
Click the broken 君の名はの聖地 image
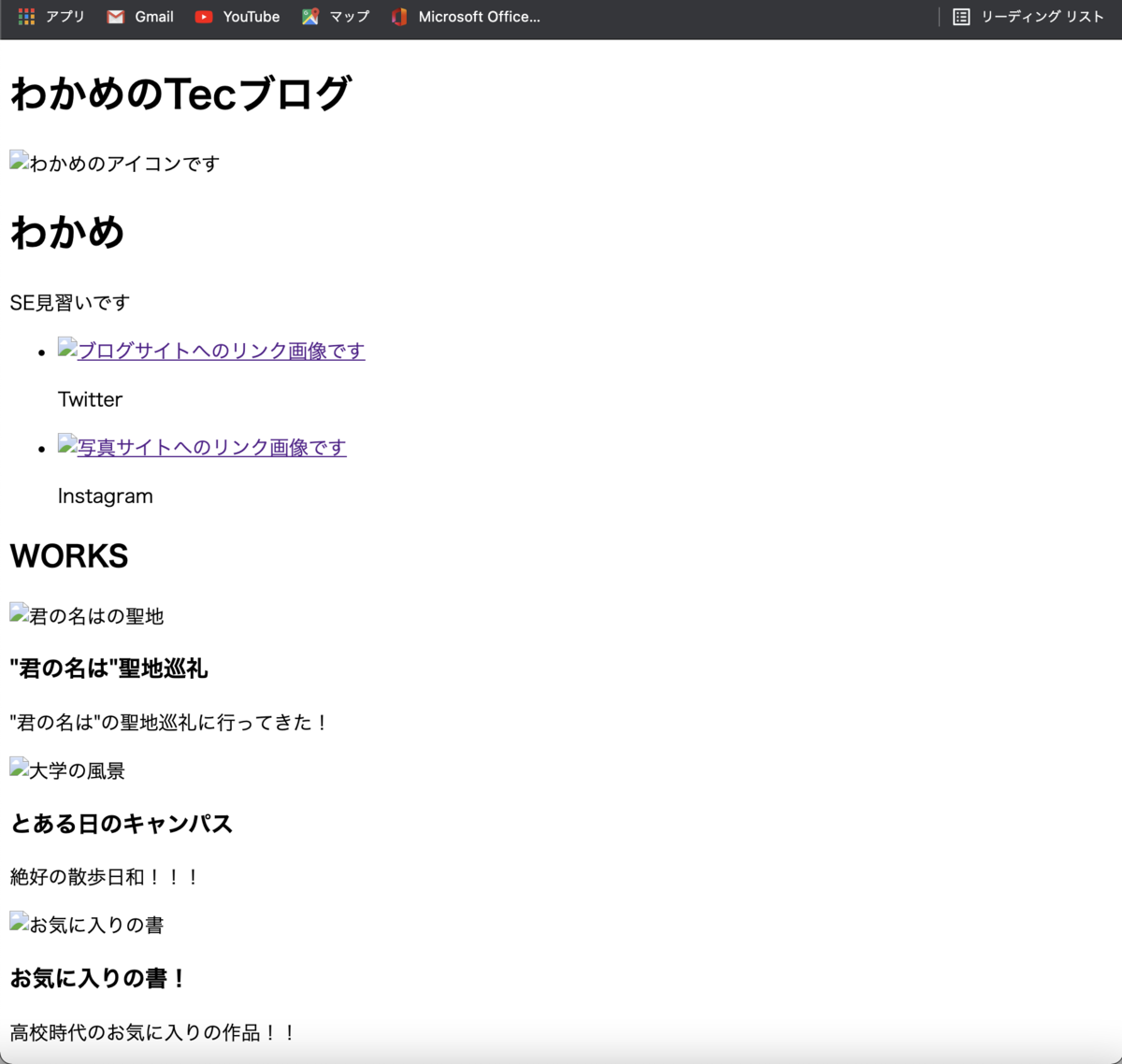click(87, 615)
